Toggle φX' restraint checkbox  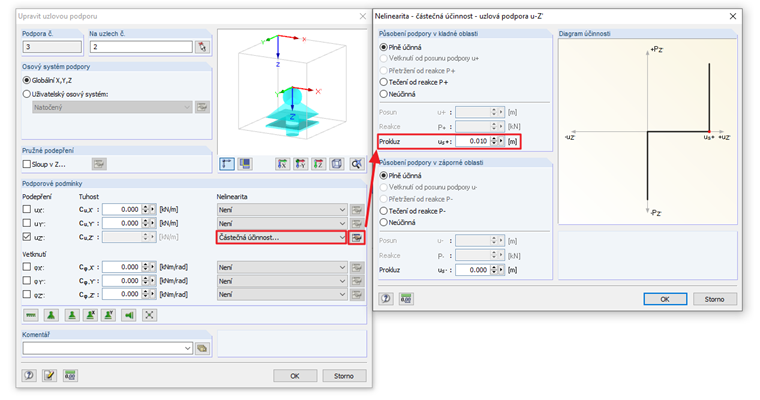(x=27, y=267)
